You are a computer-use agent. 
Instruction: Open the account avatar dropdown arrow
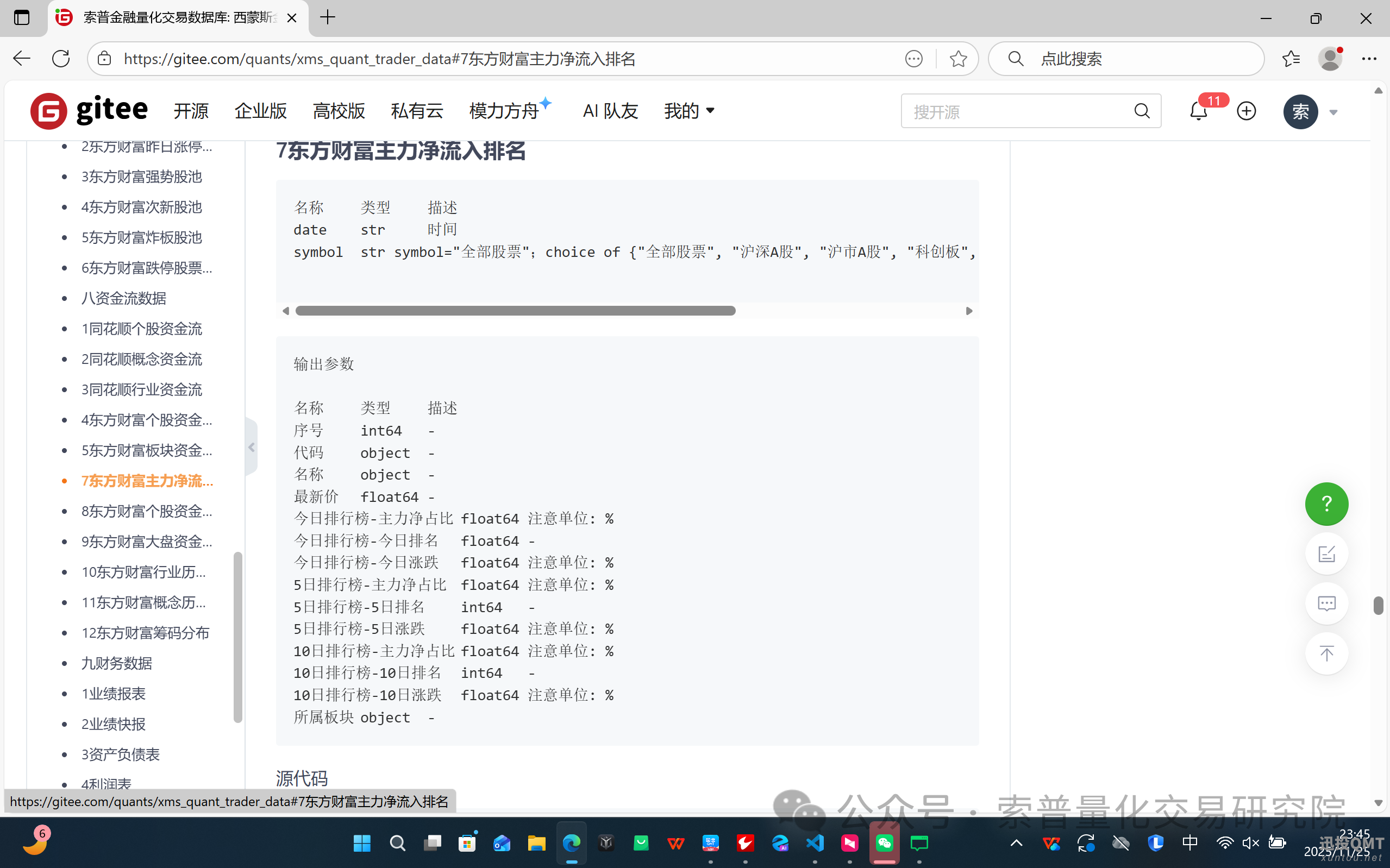point(1333,112)
